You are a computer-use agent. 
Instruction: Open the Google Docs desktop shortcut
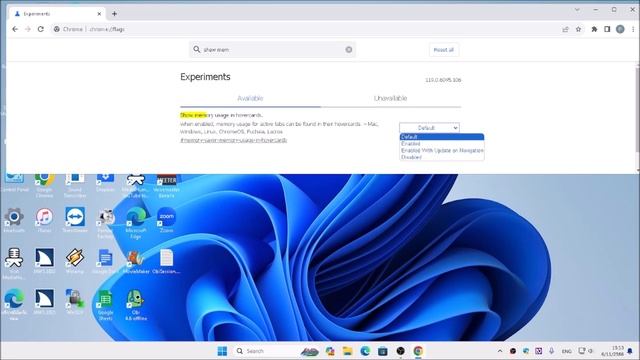[105, 261]
